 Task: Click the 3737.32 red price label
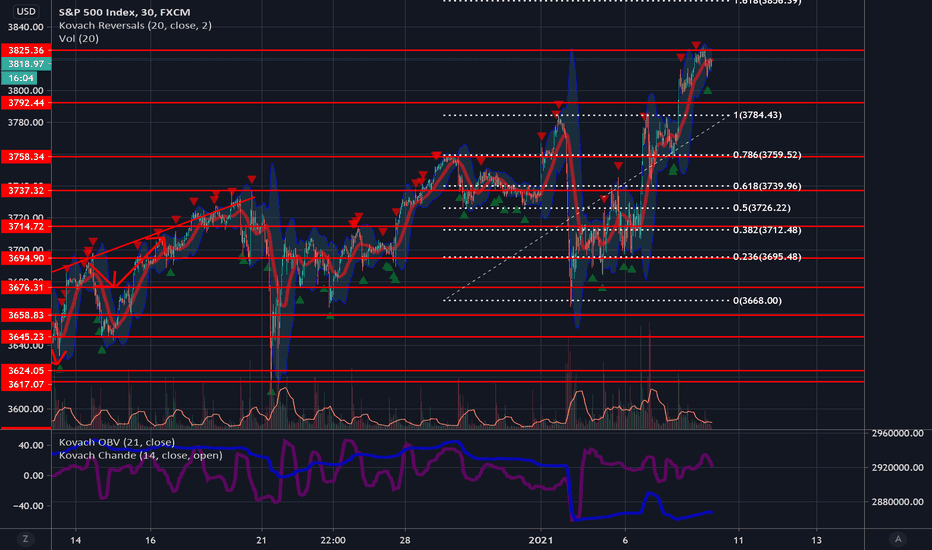(26, 190)
